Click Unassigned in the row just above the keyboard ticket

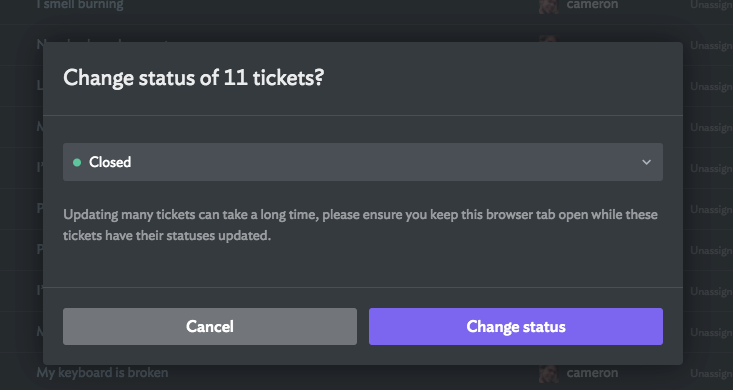[x=711, y=332]
